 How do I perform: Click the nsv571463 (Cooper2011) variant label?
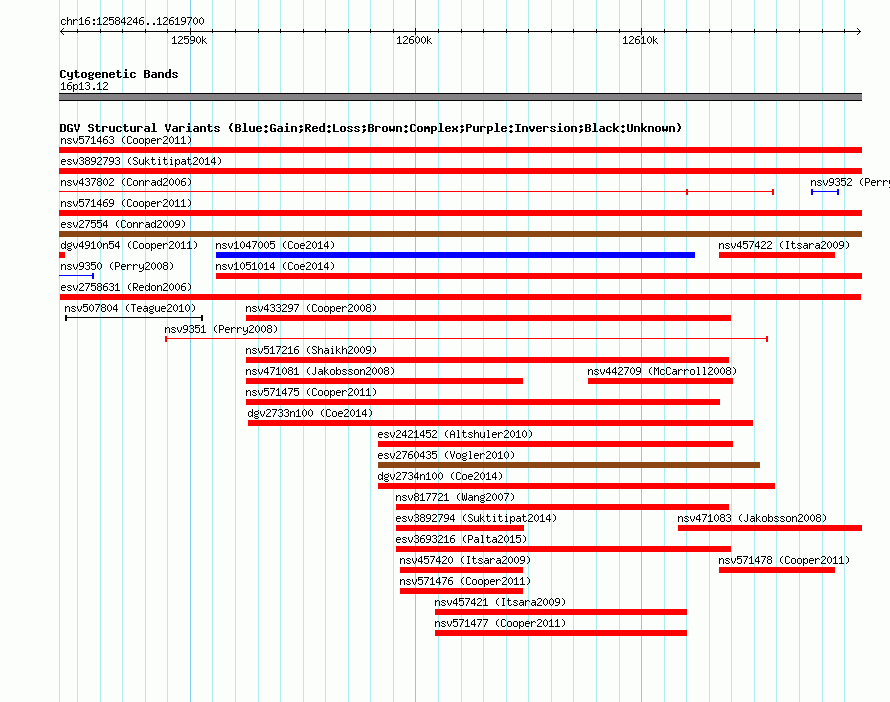pyautogui.click(x=126, y=140)
